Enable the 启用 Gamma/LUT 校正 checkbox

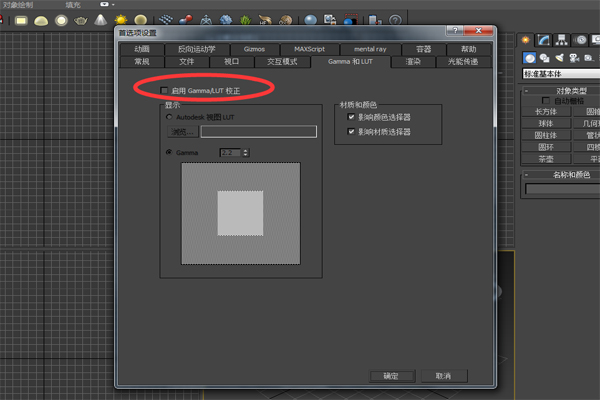165,90
